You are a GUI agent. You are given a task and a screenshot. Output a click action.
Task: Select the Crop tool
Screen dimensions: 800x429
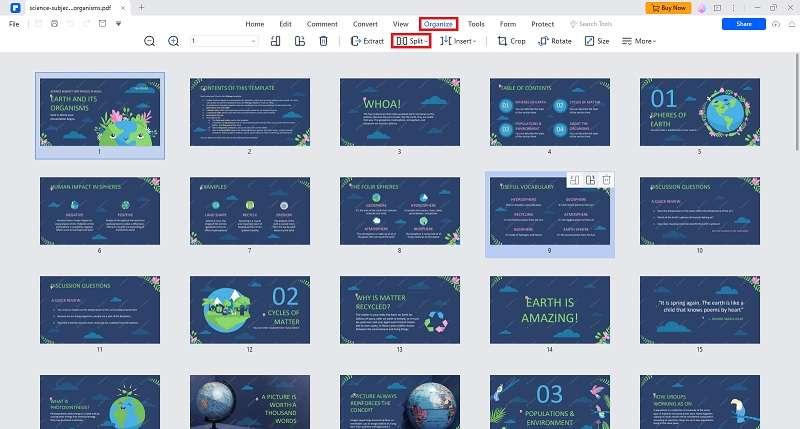click(511, 41)
